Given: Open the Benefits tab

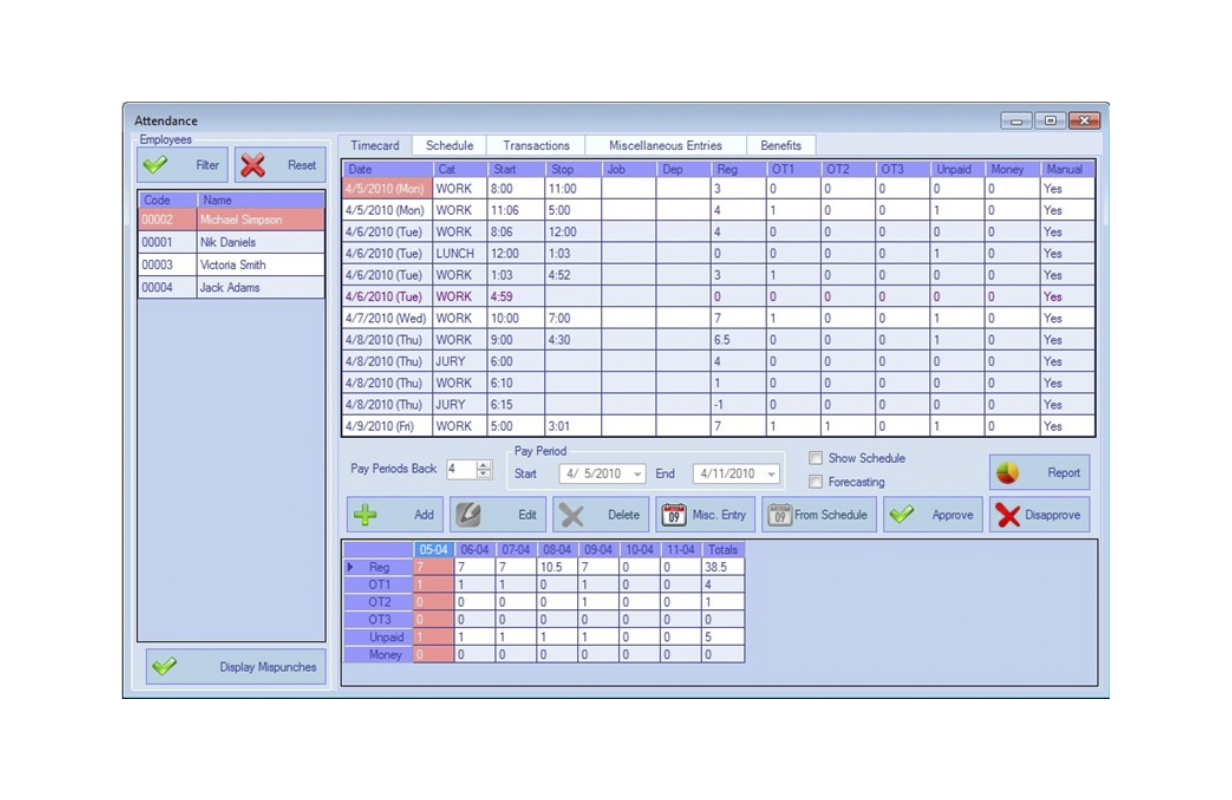Looking at the screenshot, I should 781,146.
